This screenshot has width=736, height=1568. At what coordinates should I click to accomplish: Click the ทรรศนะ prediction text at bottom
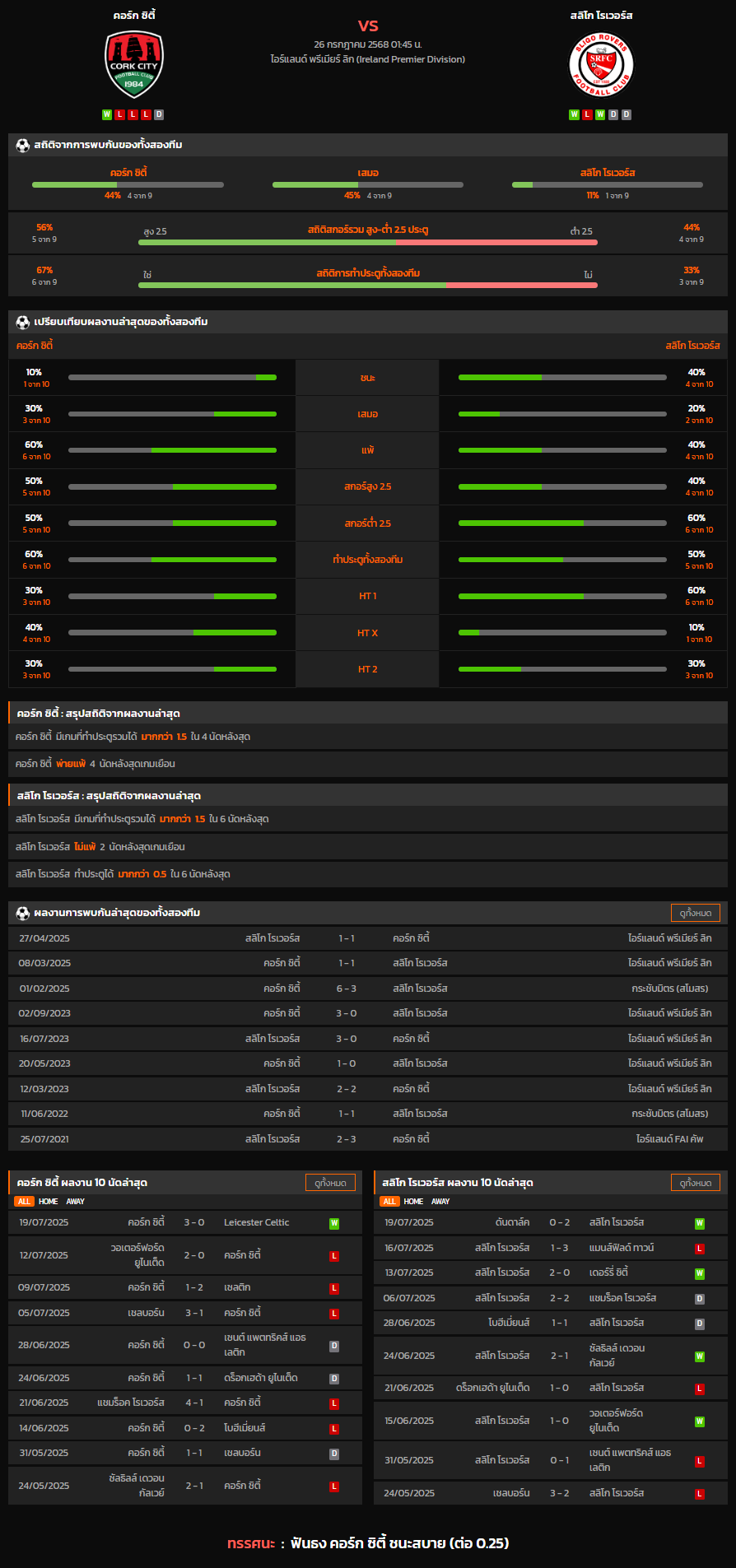click(368, 1543)
